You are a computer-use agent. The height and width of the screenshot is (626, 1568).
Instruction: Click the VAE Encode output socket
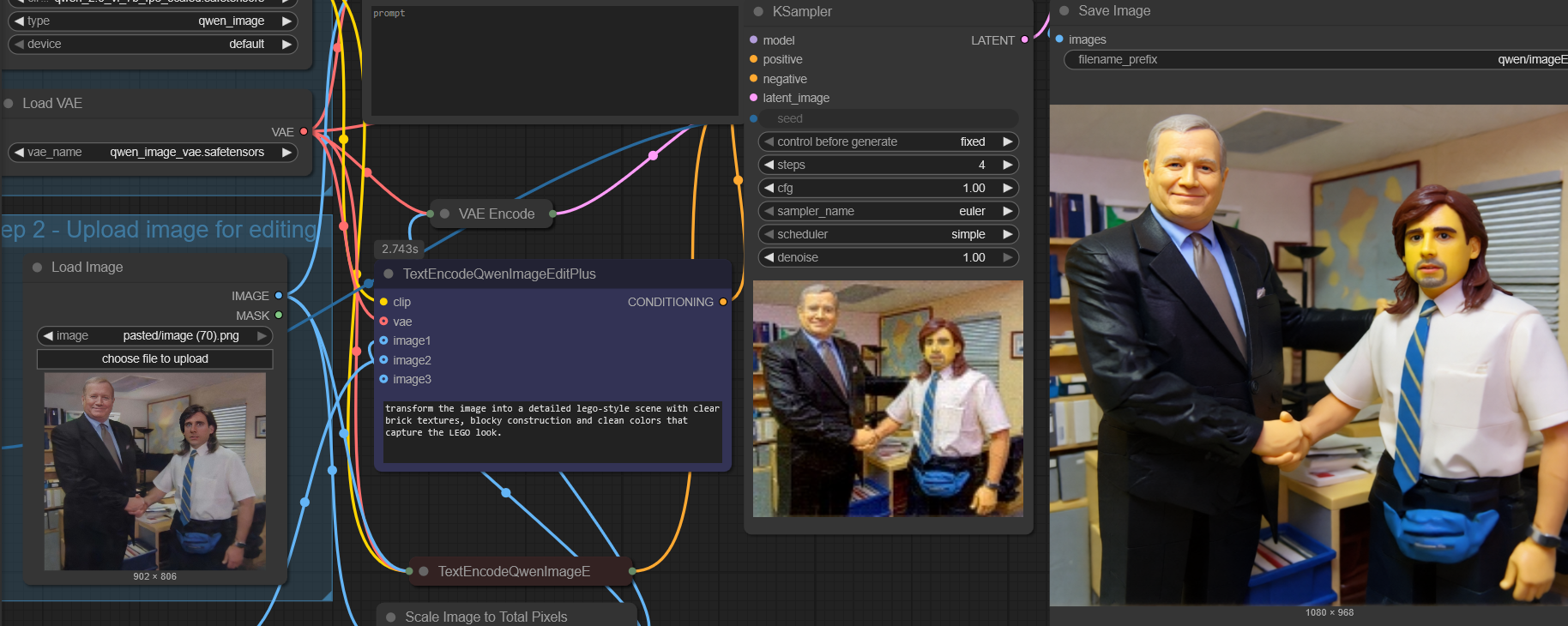(x=552, y=214)
